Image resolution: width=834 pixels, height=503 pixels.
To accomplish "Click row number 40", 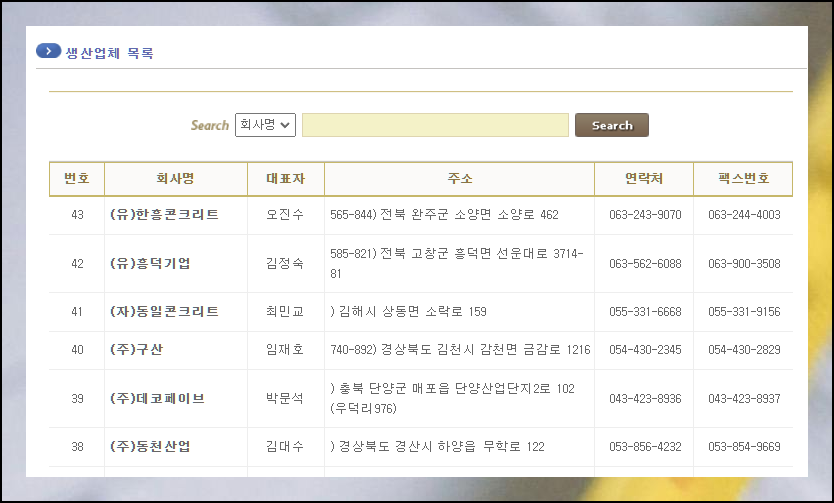I will coord(78,349).
